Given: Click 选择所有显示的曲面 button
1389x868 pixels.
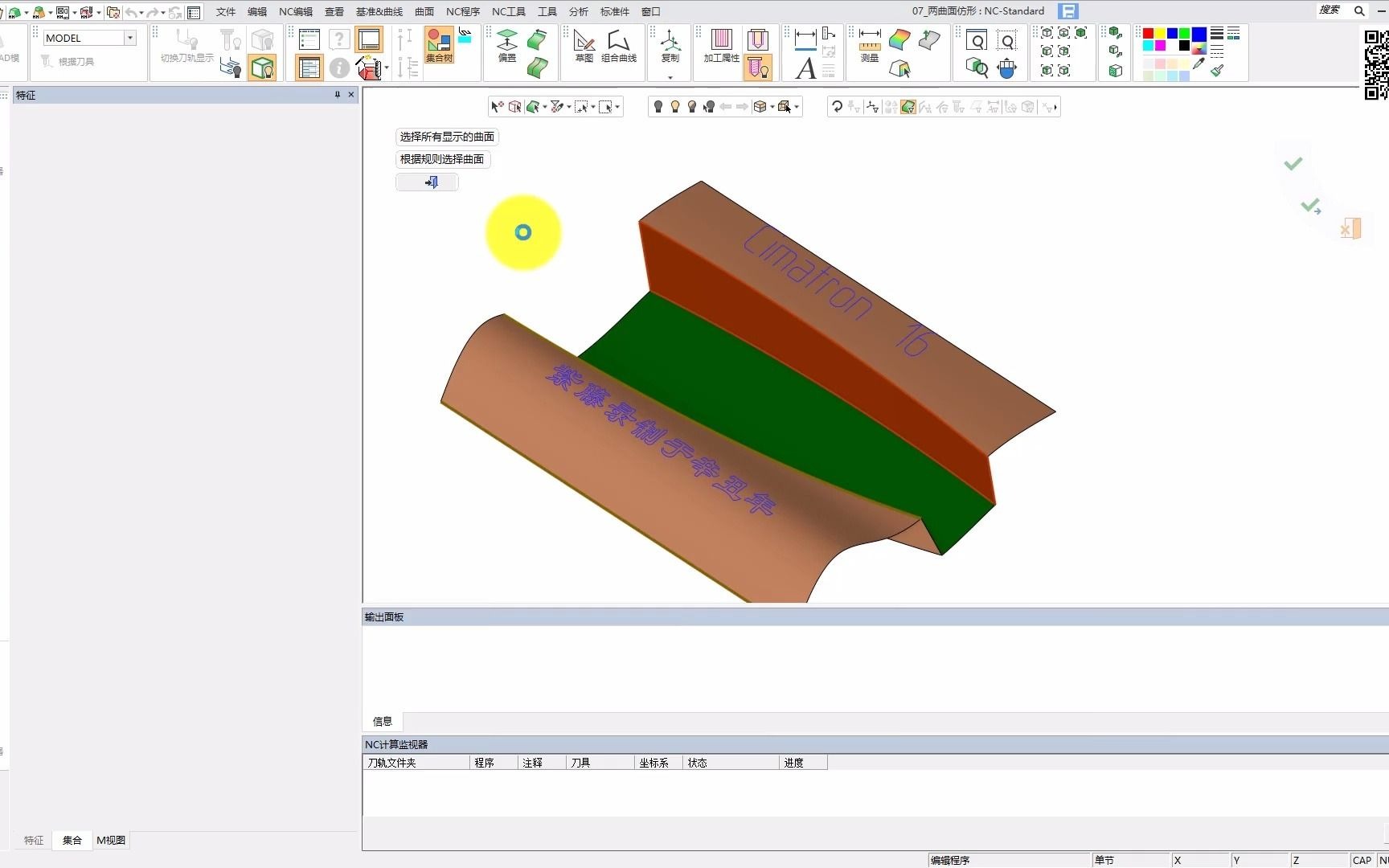Looking at the screenshot, I should (447, 137).
